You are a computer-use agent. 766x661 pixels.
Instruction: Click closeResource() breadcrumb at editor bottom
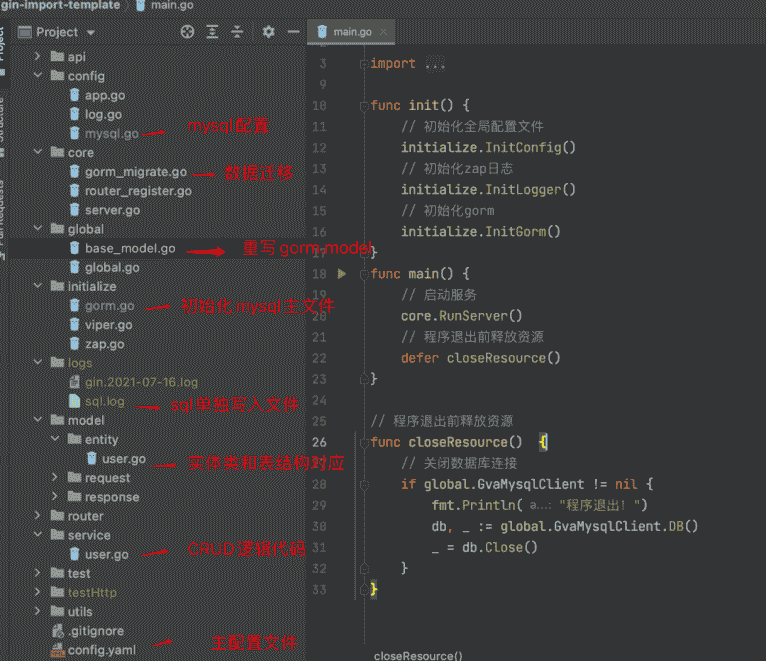[x=418, y=655]
